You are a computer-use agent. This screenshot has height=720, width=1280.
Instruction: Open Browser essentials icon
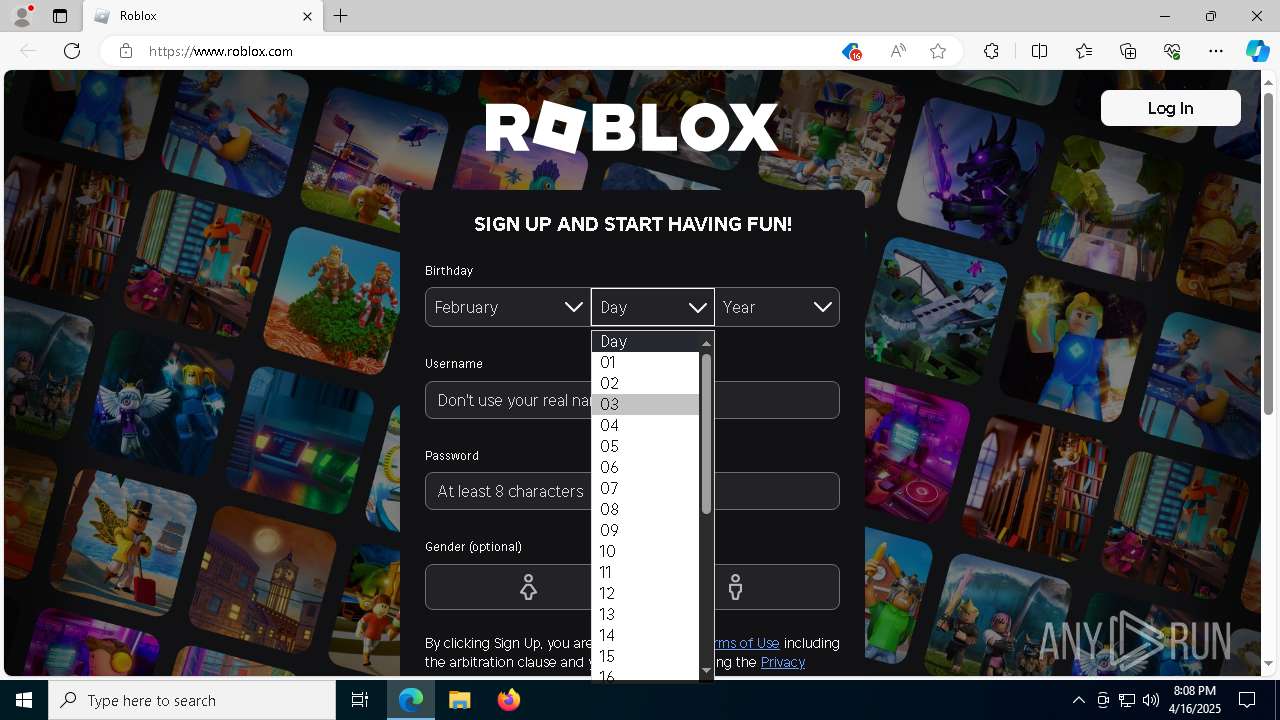(x=1172, y=51)
